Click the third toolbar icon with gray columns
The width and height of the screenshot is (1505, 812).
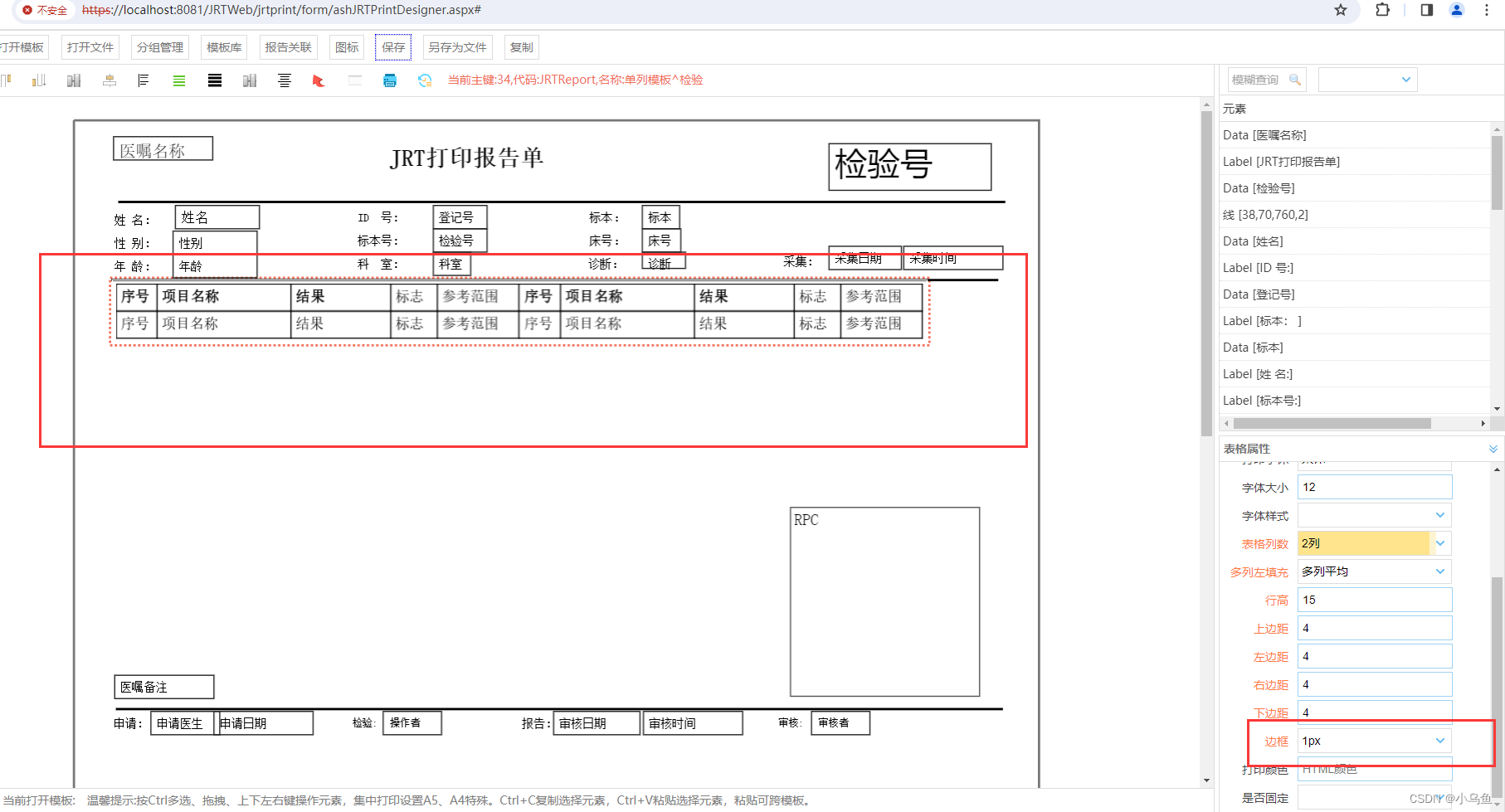[x=74, y=80]
